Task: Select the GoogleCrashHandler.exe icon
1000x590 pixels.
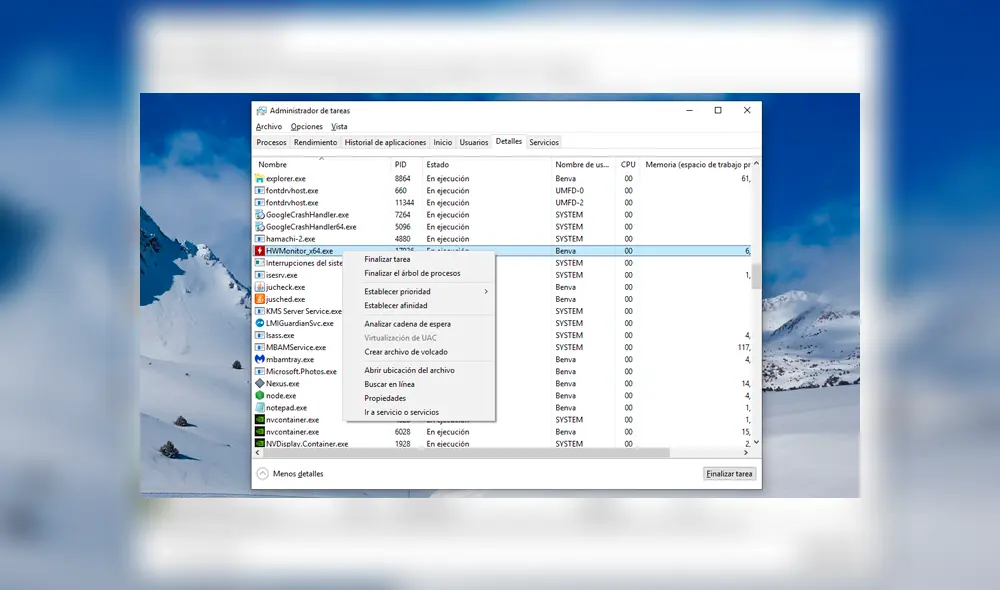Action: point(258,215)
